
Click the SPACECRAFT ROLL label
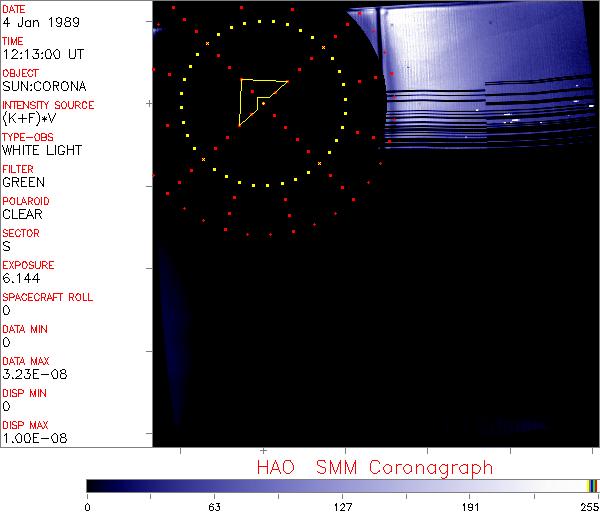[47, 297]
